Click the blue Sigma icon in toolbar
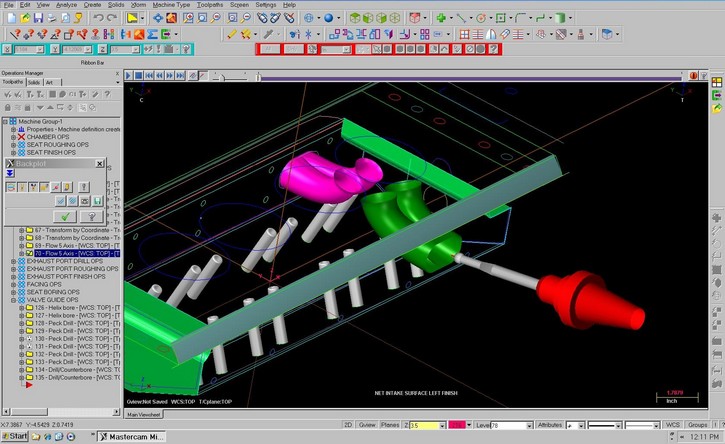The height and width of the screenshot is (444, 725). coord(152,34)
